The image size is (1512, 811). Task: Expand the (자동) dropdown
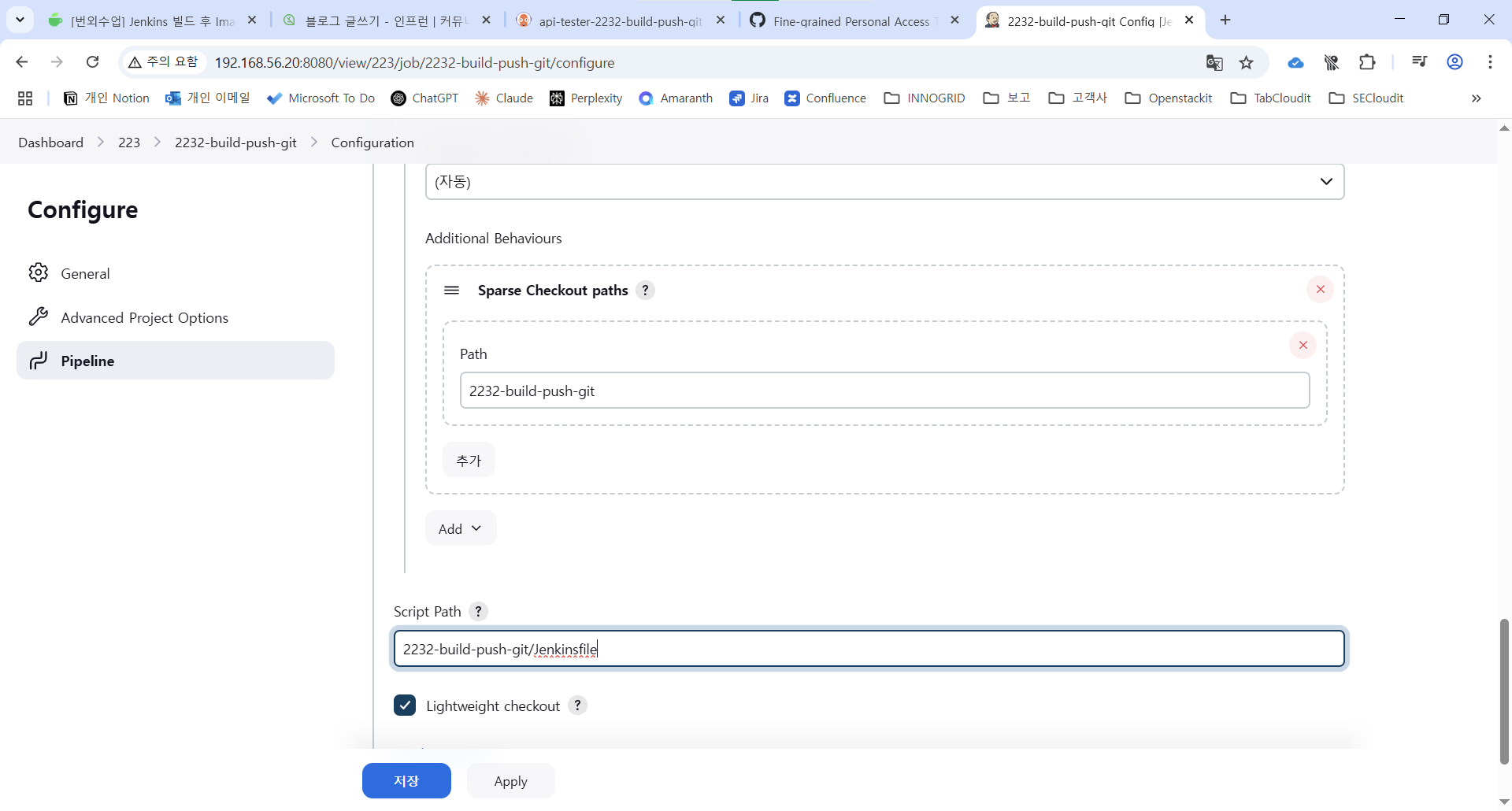coord(884,182)
